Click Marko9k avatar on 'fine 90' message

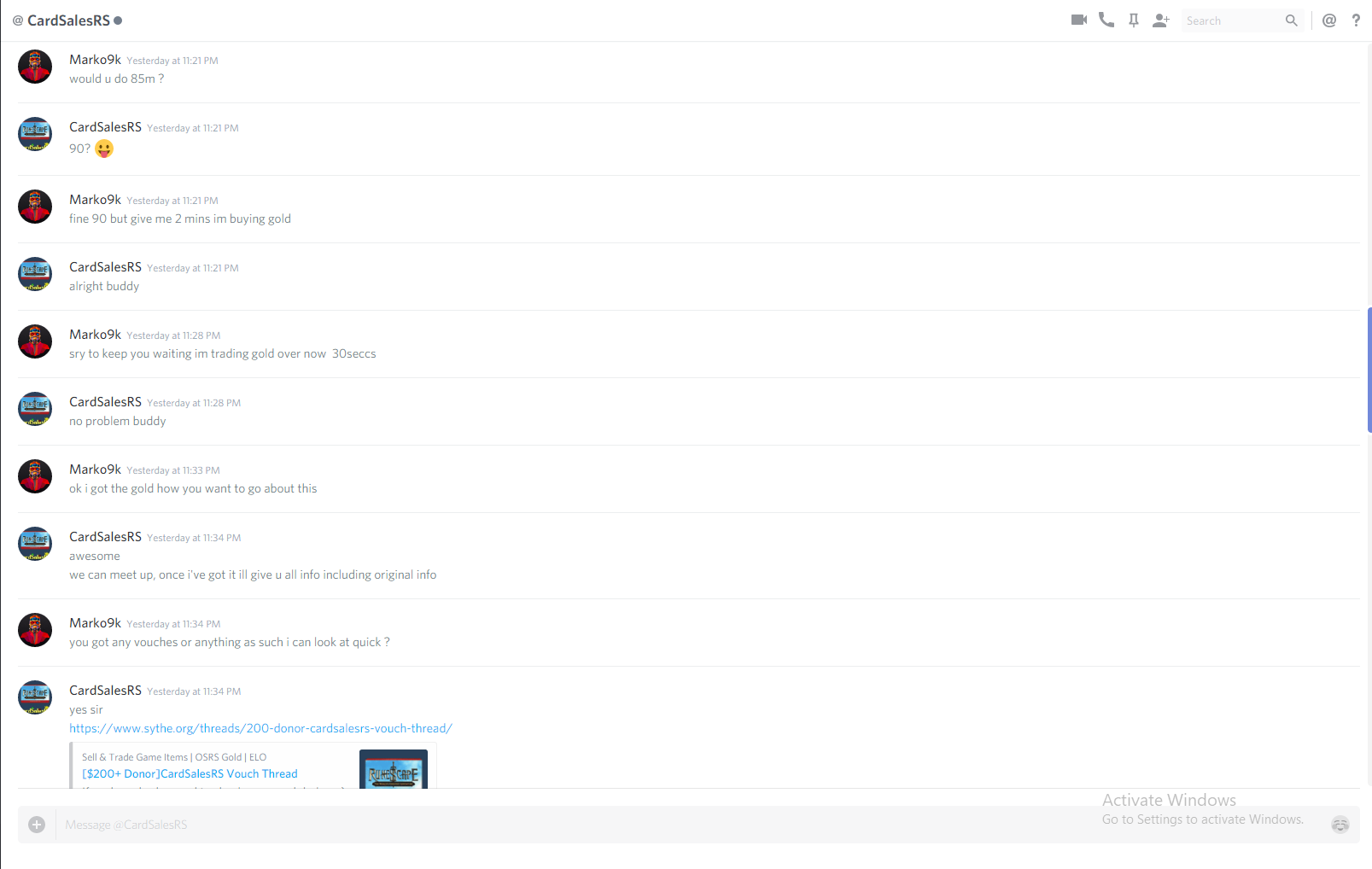click(x=35, y=207)
